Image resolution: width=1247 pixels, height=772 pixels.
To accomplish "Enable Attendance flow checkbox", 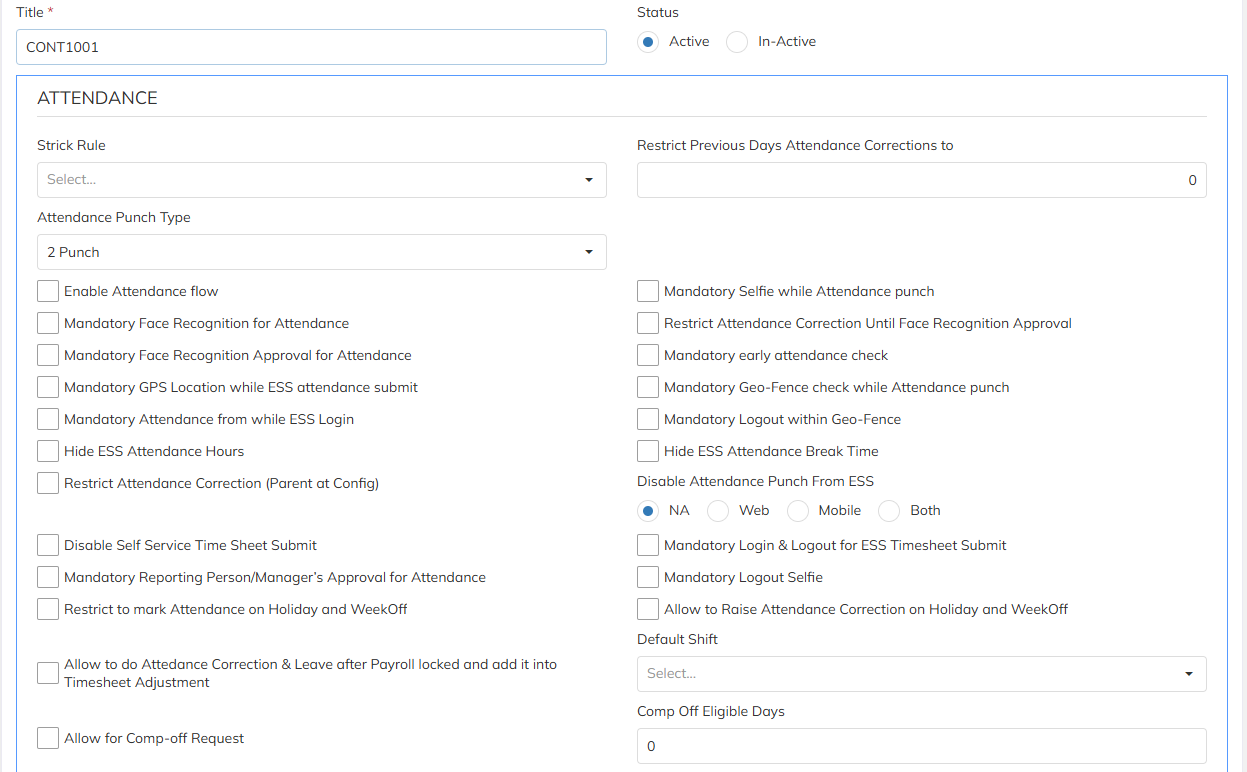I will 48,291.
